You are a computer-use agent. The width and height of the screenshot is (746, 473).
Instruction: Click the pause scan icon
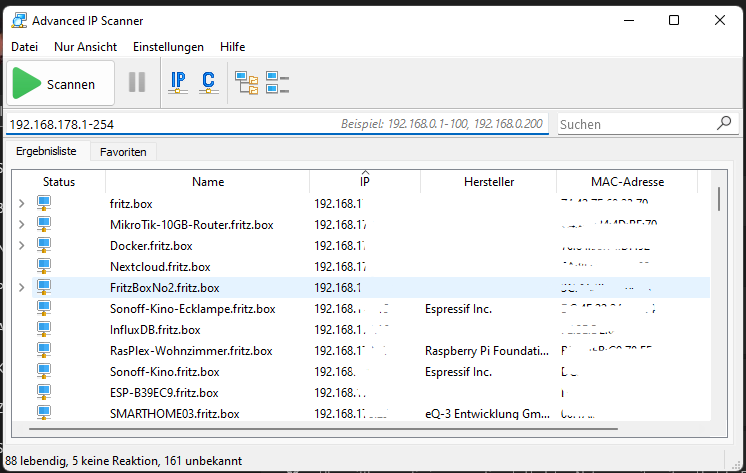pos(137,82)
